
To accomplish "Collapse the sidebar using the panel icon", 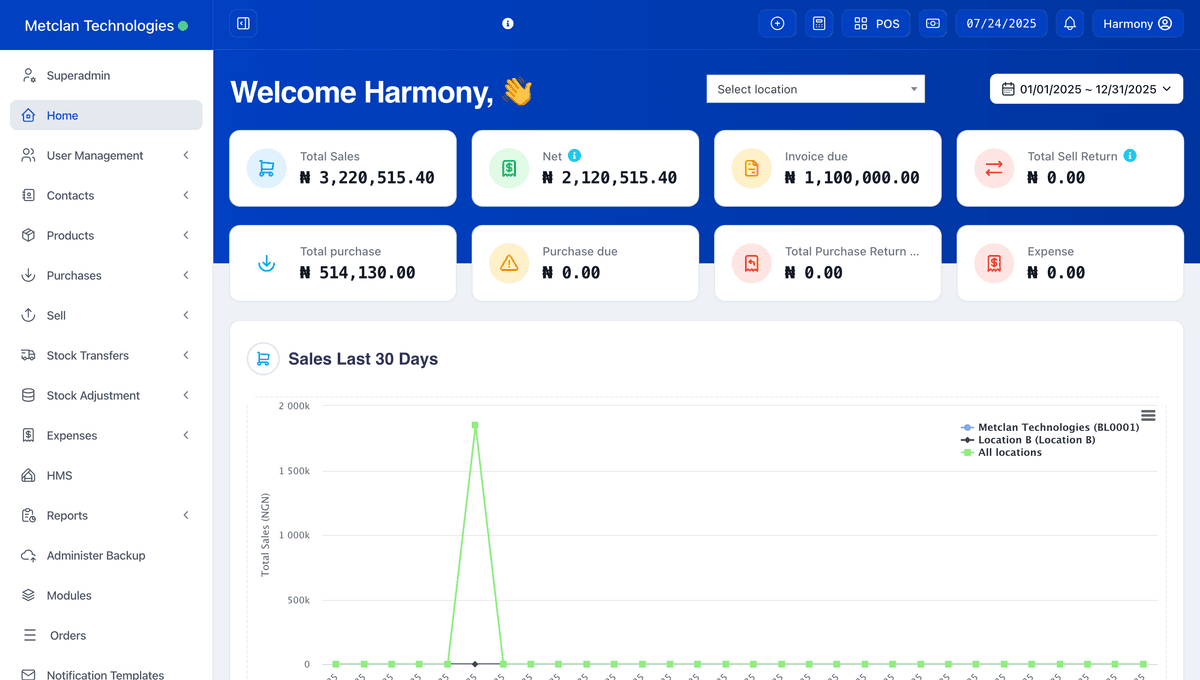I will click(x=242, y=22).
